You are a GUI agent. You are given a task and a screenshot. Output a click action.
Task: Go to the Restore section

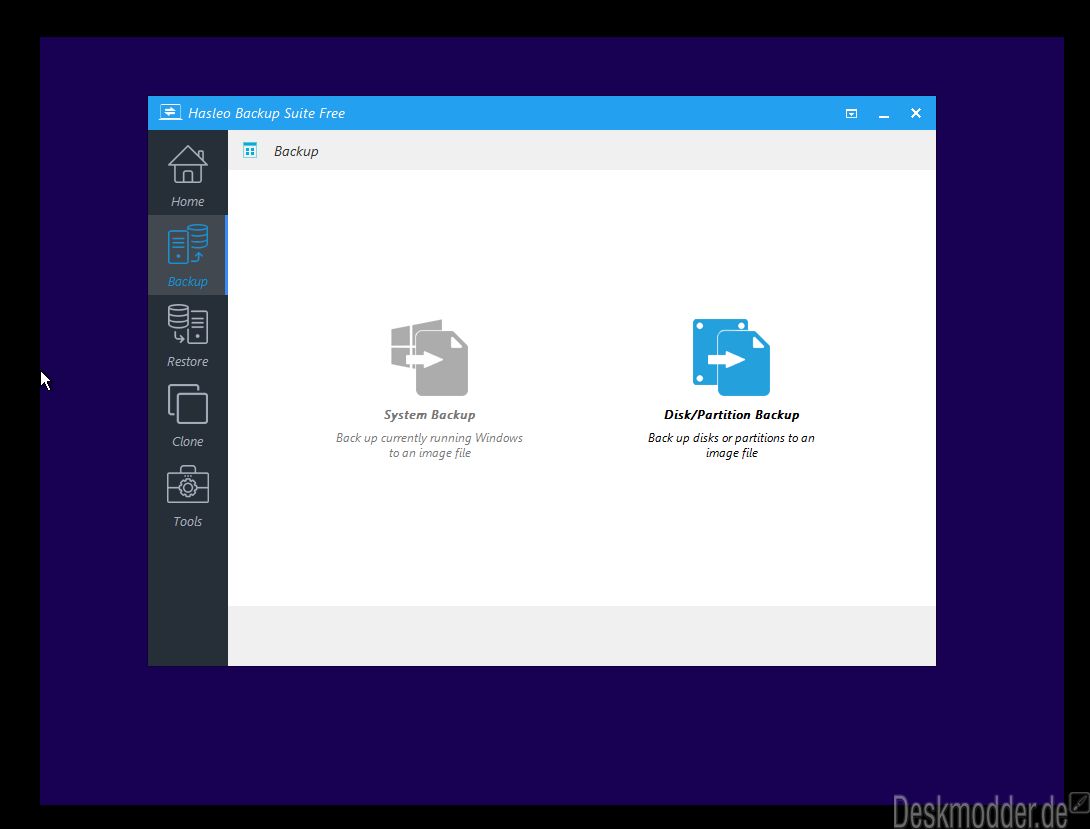coord(188,336)
